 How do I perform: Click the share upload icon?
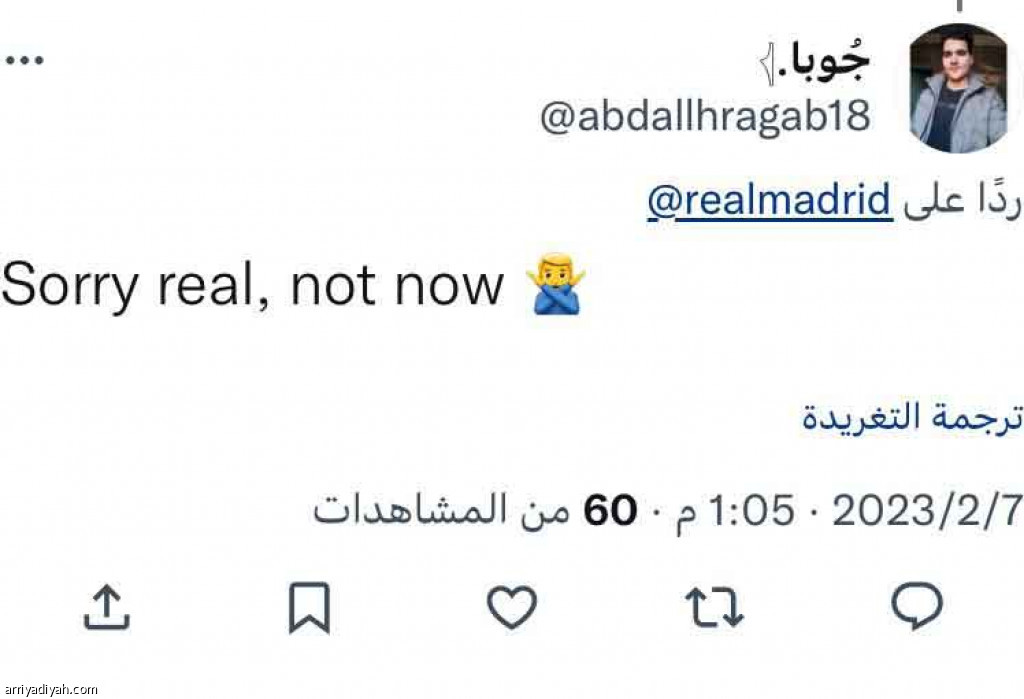click(106, 607)
